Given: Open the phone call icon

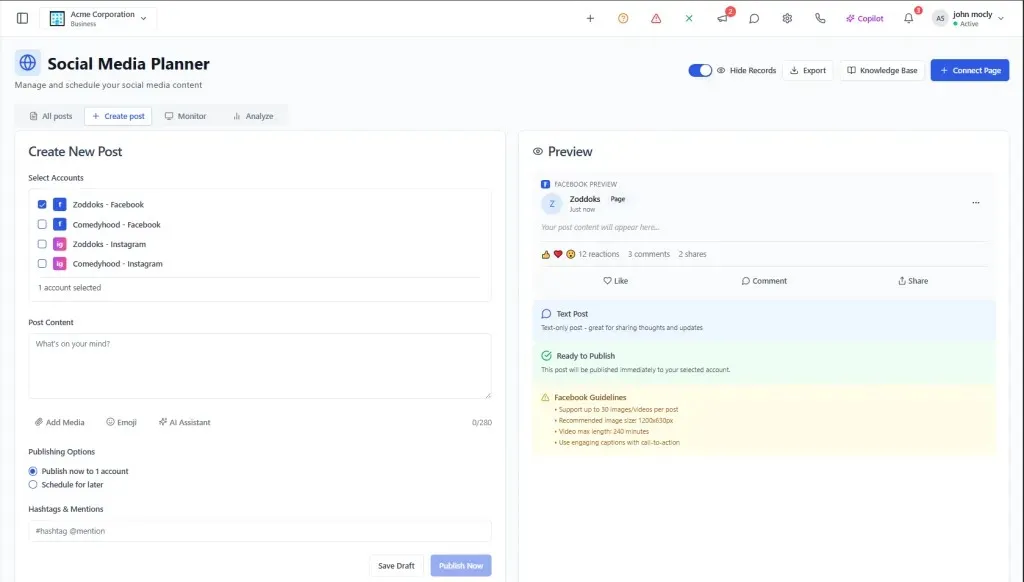Looking at the screenshot, I should 820,18.
